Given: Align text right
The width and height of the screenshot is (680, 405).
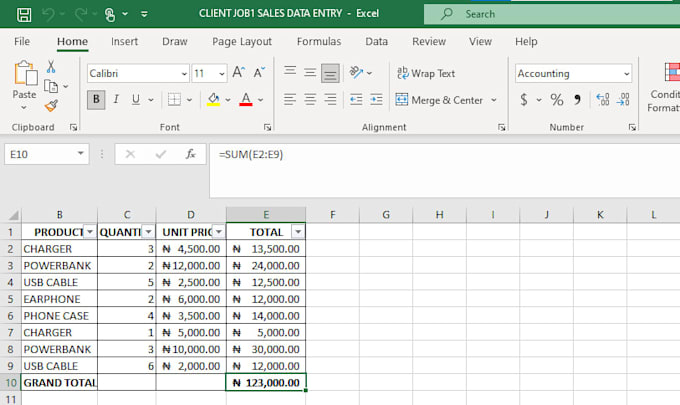Looking at the screenshot, I should 330,100.
